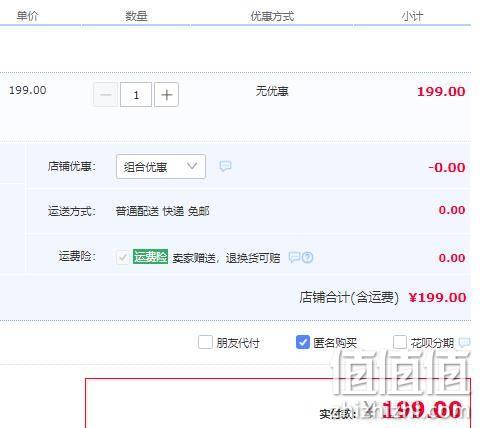Enable the 花呗分期 checkbox
The height and width of the screenshot is (428, 480).
(x=399, y=342)
